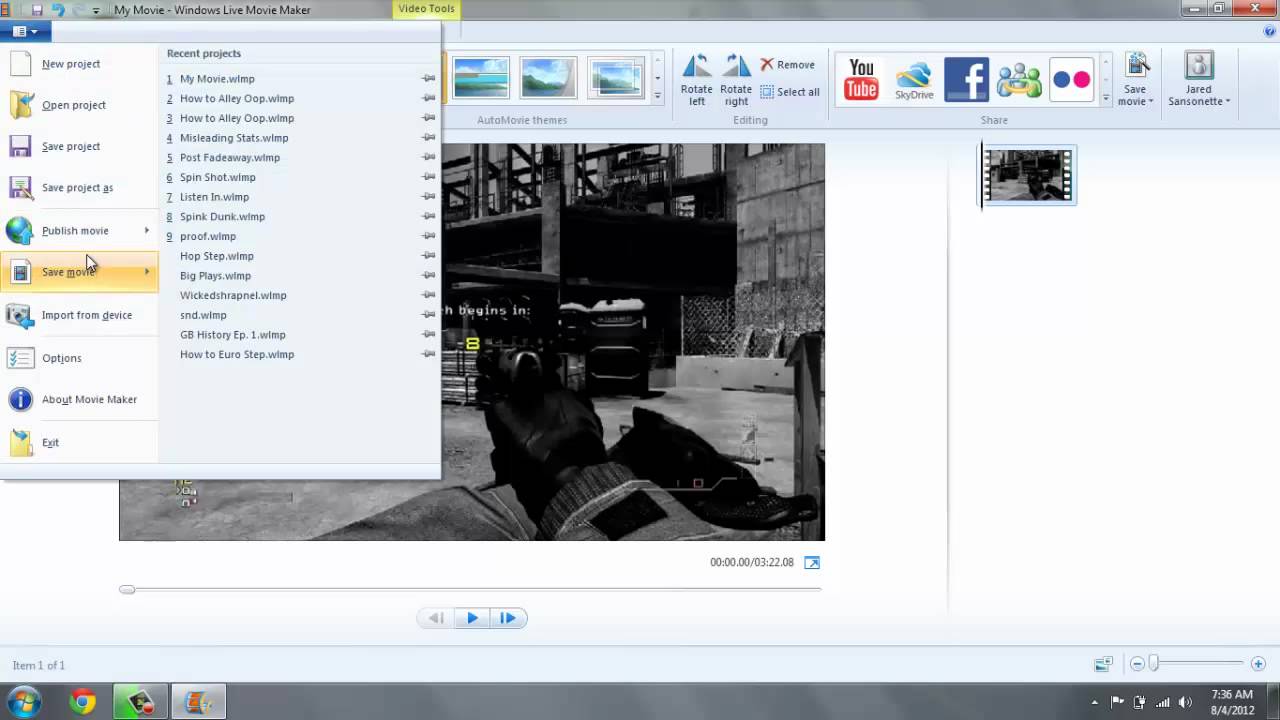Click Remove in Editing group
Screen dimensions: 1280x720
click(x=788, y=65)
